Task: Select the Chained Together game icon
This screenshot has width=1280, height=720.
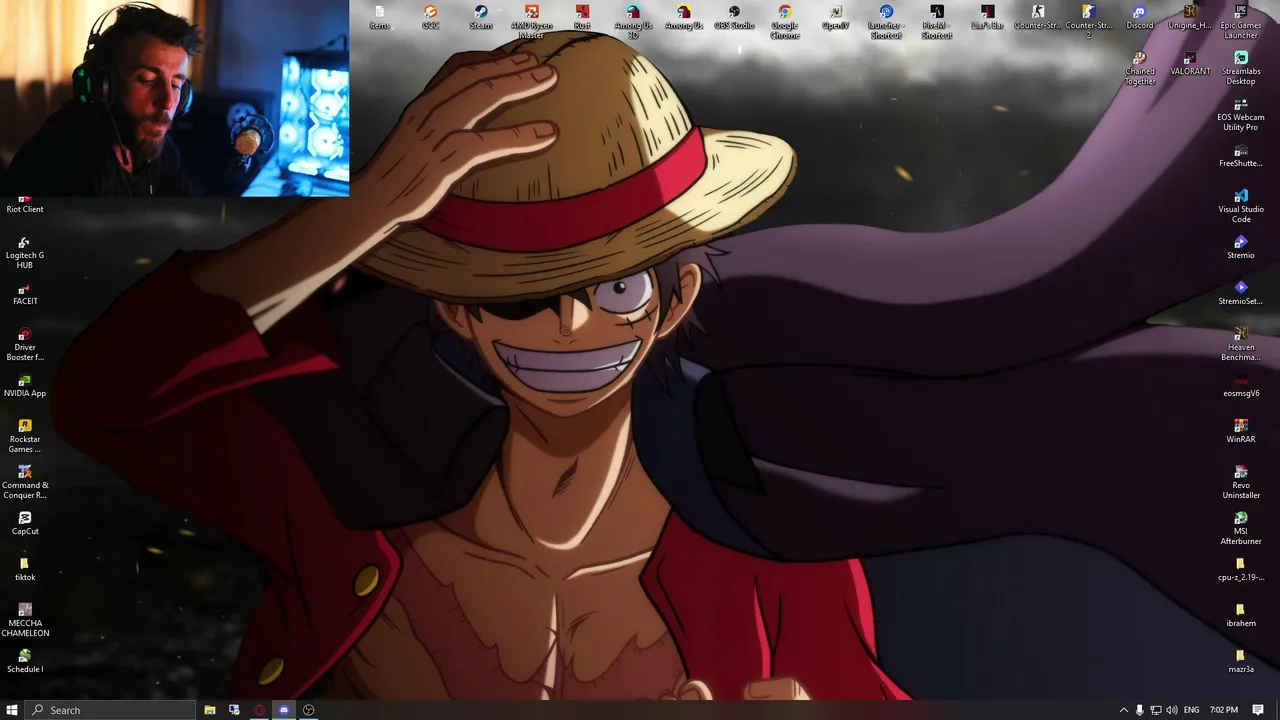Action: click(1139, 68)
